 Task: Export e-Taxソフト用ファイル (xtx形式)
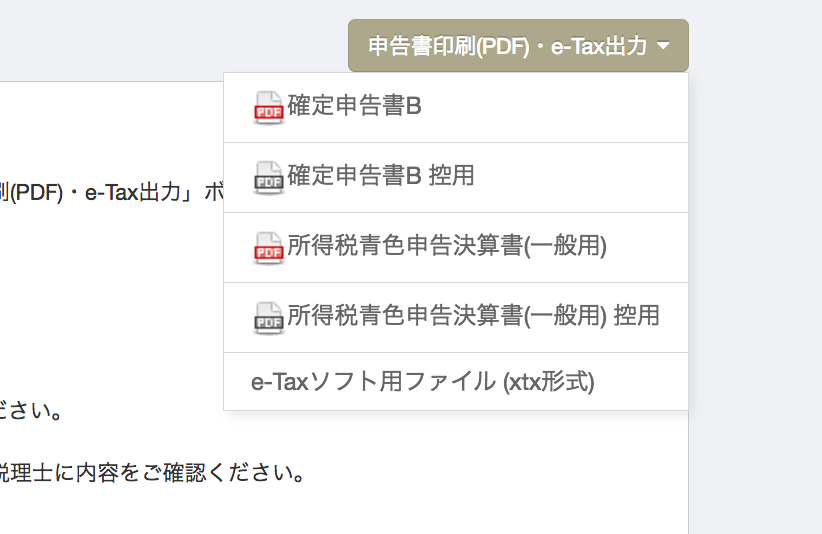[x=456, y=382]
